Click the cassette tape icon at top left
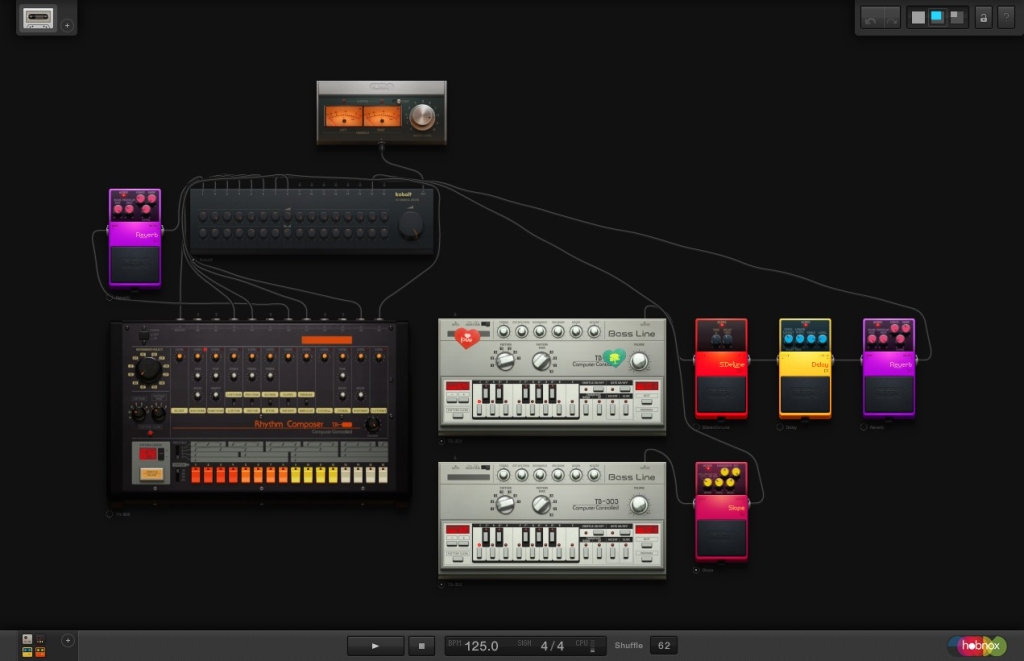 [38, 18]
